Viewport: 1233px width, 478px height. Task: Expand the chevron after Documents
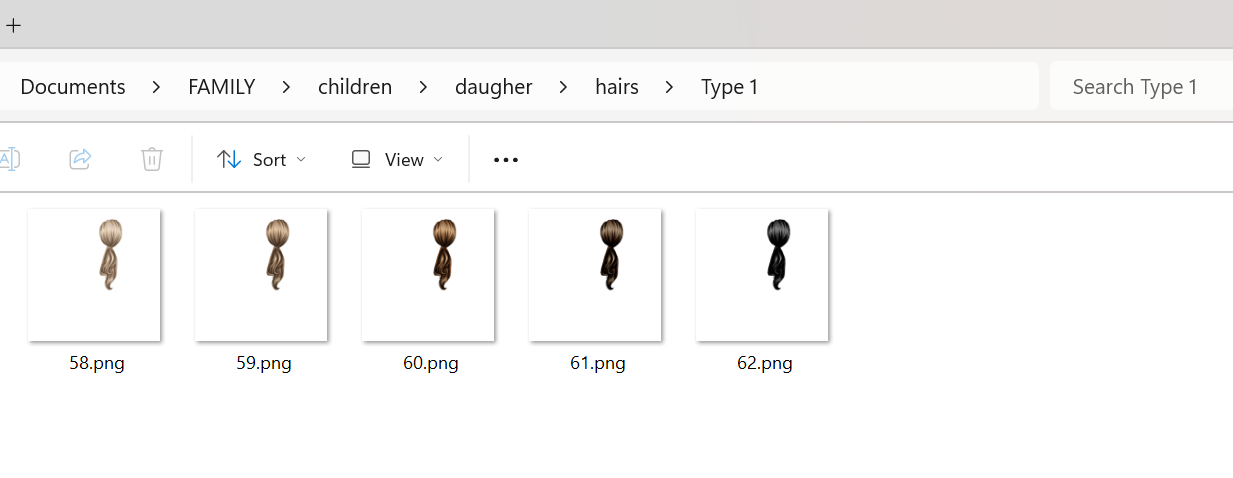point(157,87)
